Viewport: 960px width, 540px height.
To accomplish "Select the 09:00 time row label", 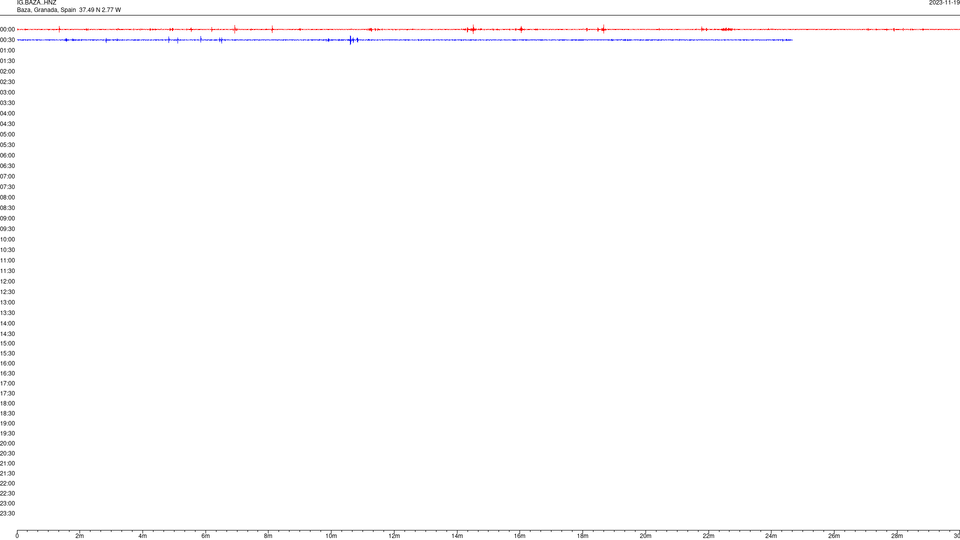I will click(x=7, y=219).
